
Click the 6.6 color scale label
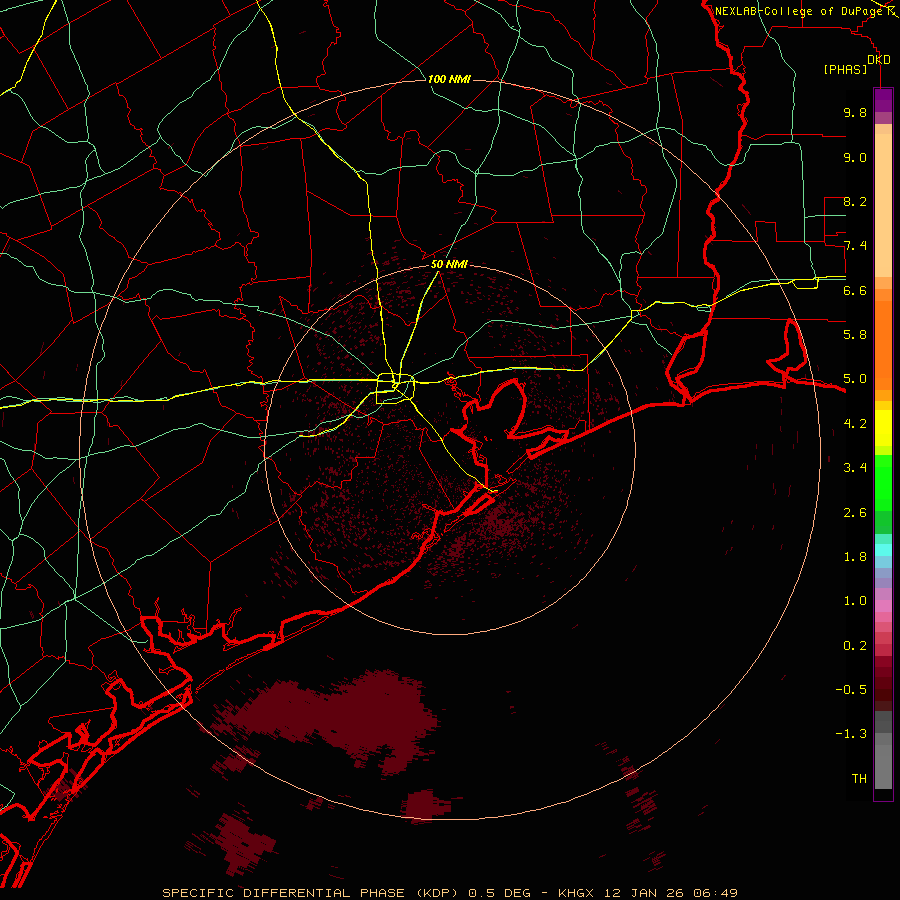coord(855,290)
